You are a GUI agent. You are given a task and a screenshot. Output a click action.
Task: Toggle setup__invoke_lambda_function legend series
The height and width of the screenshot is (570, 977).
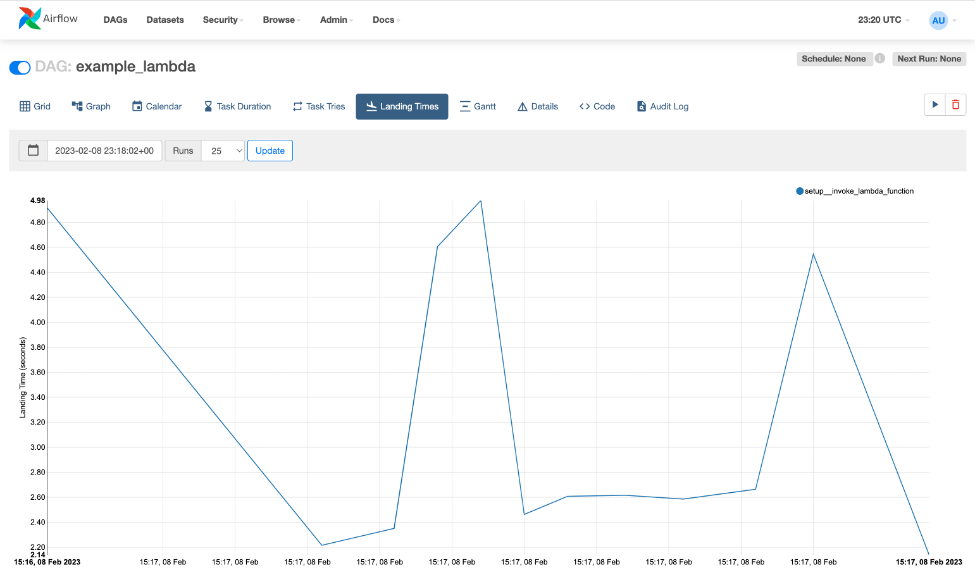pos(855,191)
